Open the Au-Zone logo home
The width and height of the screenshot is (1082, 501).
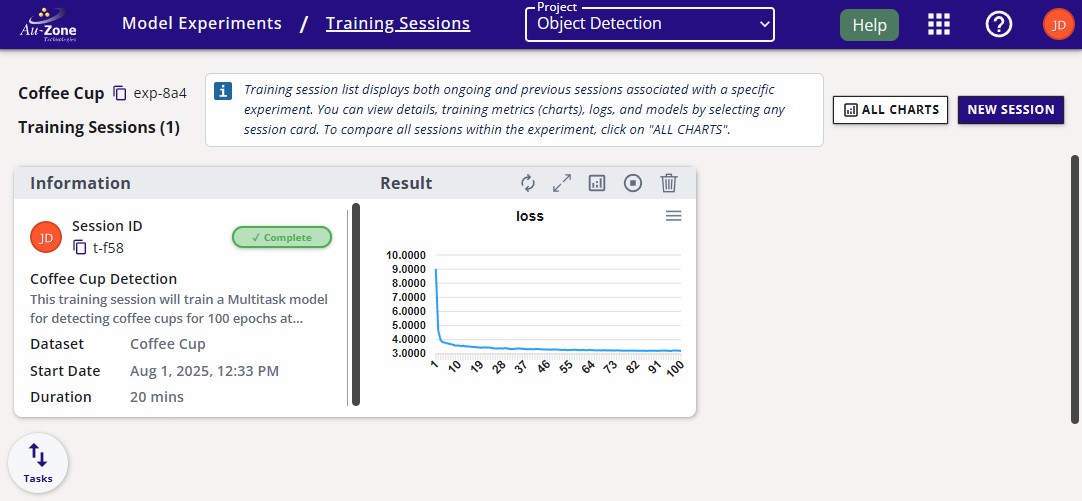[46, 24]
